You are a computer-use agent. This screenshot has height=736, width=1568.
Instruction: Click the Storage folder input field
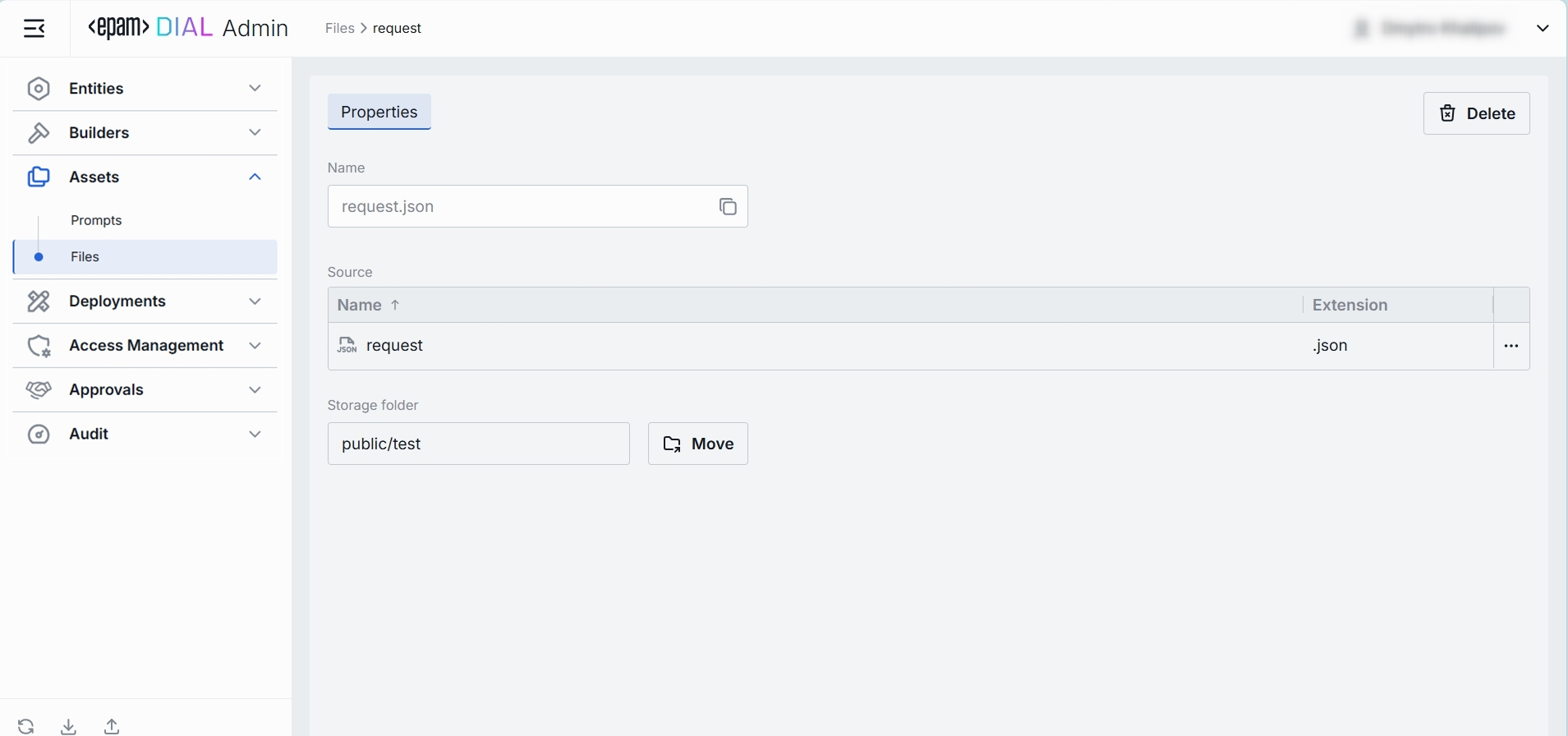[478, 444]
